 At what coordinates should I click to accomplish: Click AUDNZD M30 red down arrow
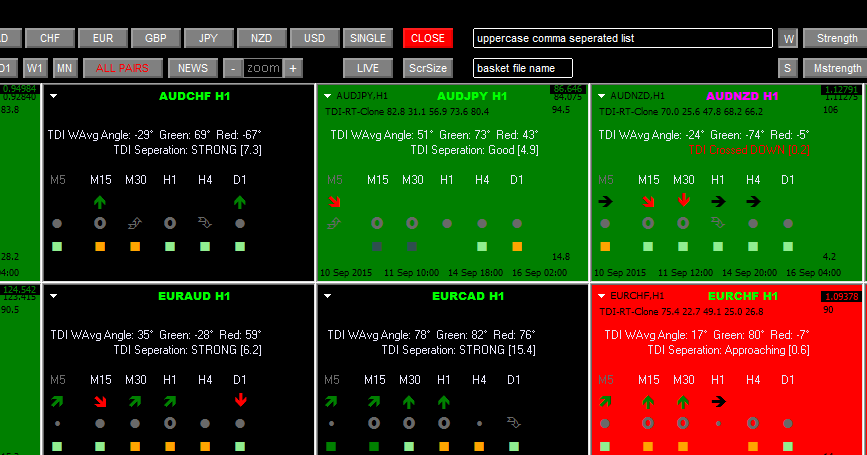[x=683, y=200]
